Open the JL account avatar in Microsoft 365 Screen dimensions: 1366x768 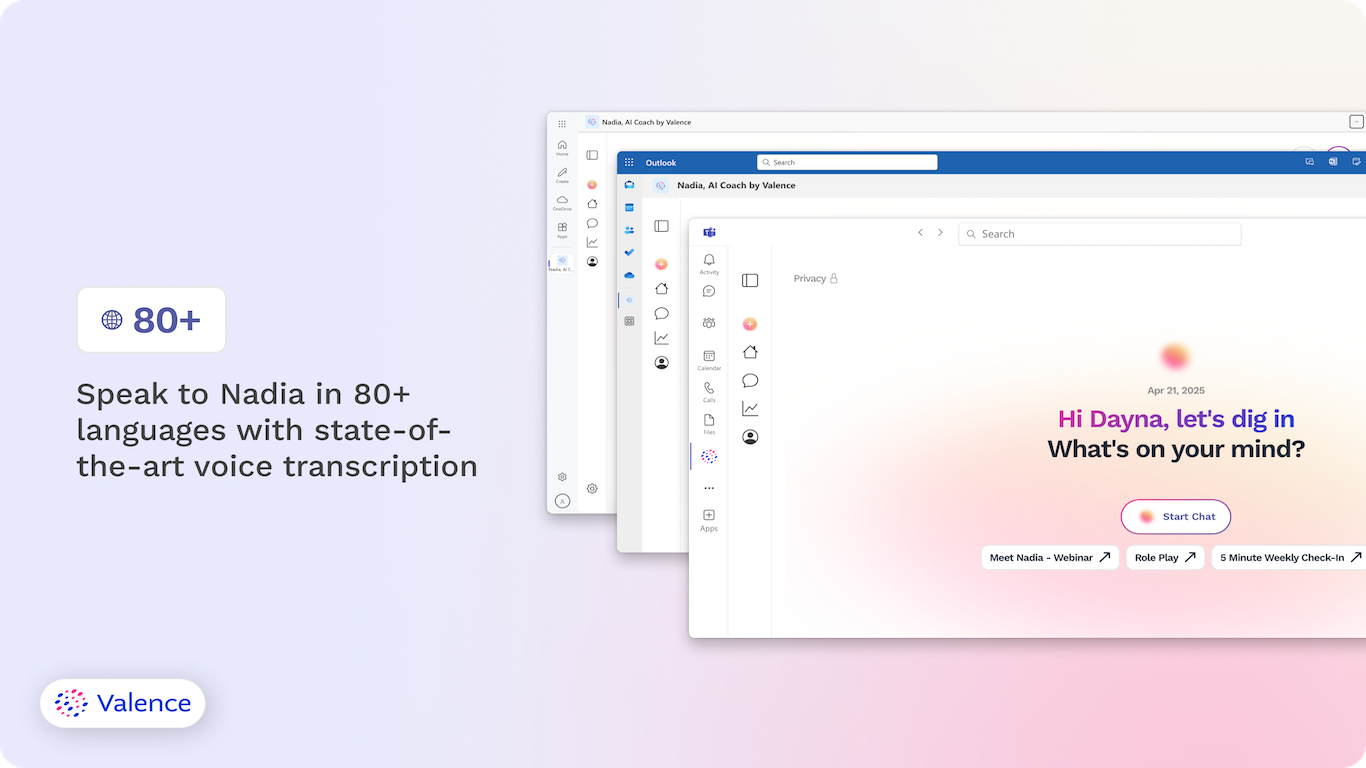[562, 501]
